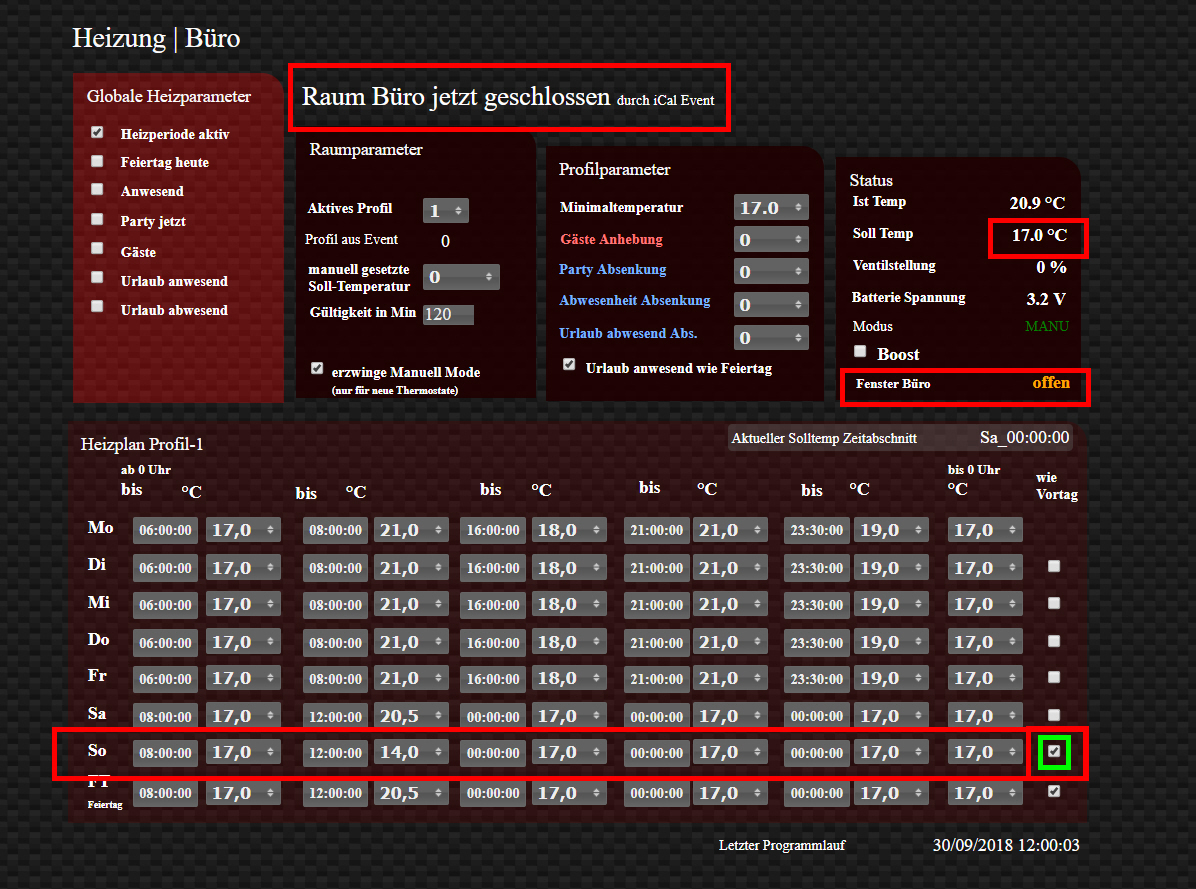
Task: Edit Sa 12:00:00 time field
Action: click(336, 717)
